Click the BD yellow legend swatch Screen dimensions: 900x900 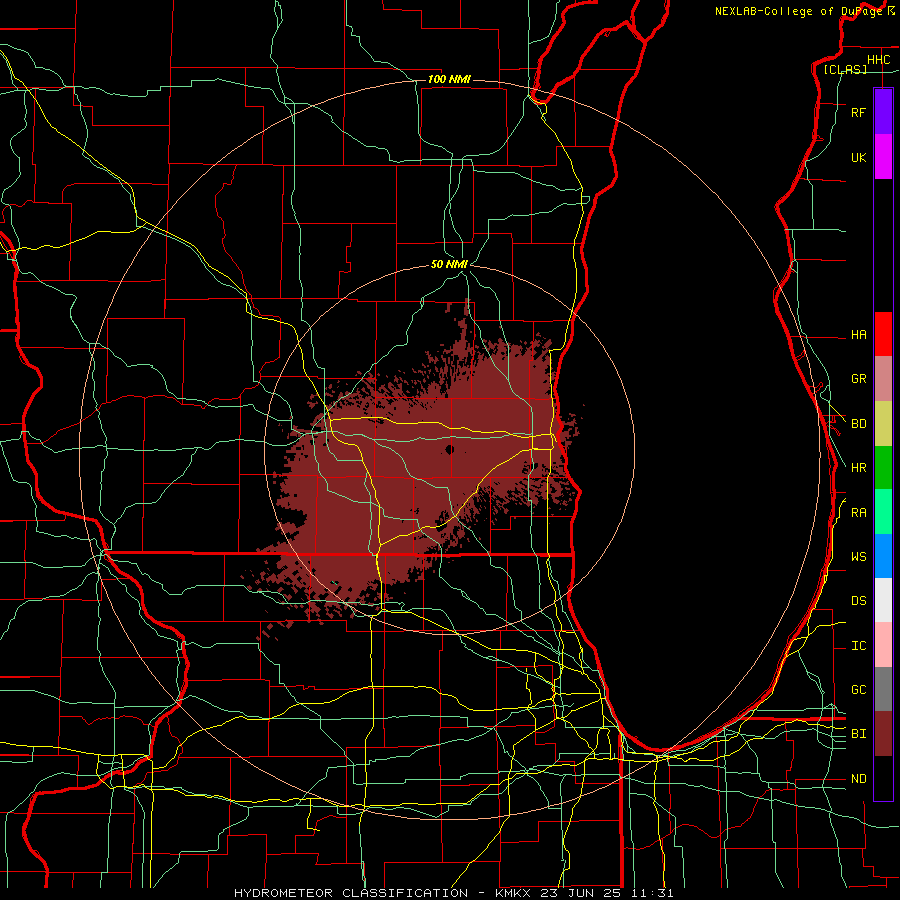883,424
